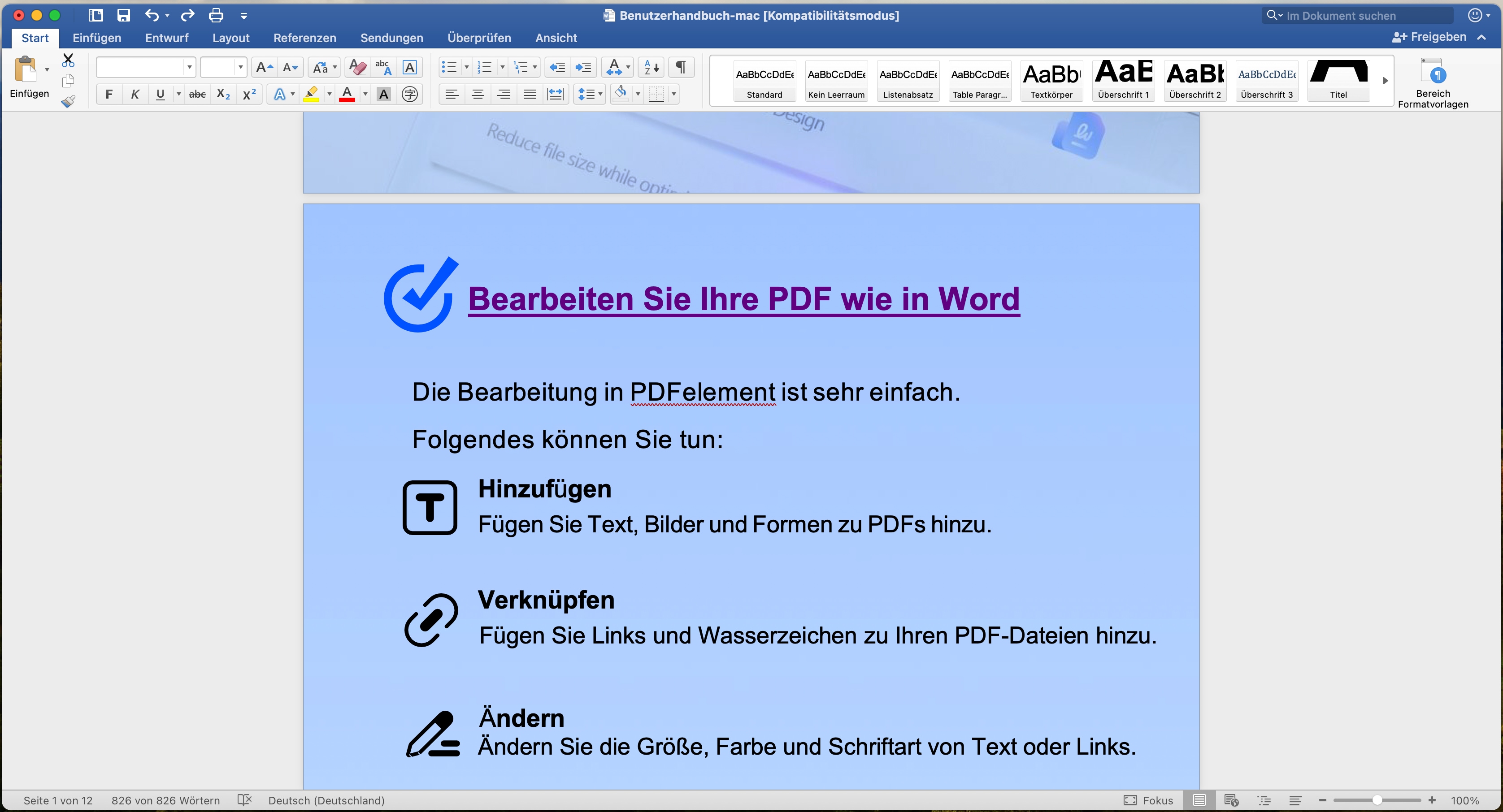
Task: Click character border icon with boxed A
Action: (x=409, y=68)
